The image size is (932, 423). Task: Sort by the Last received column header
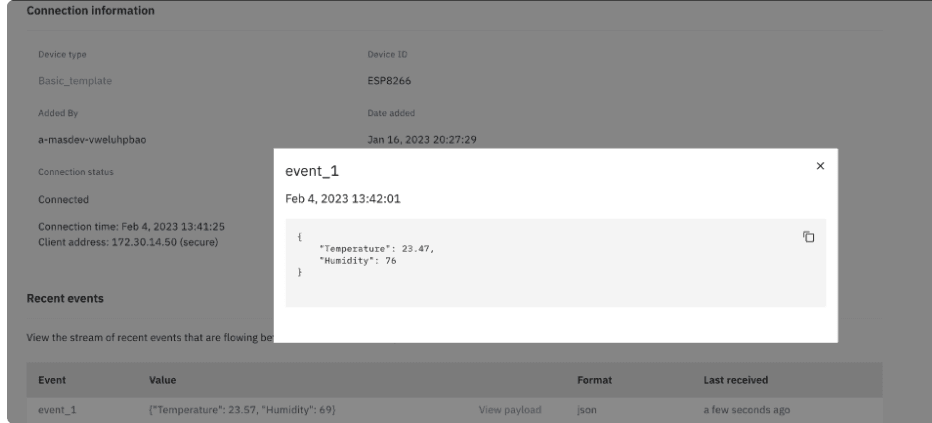pos(736,380)
